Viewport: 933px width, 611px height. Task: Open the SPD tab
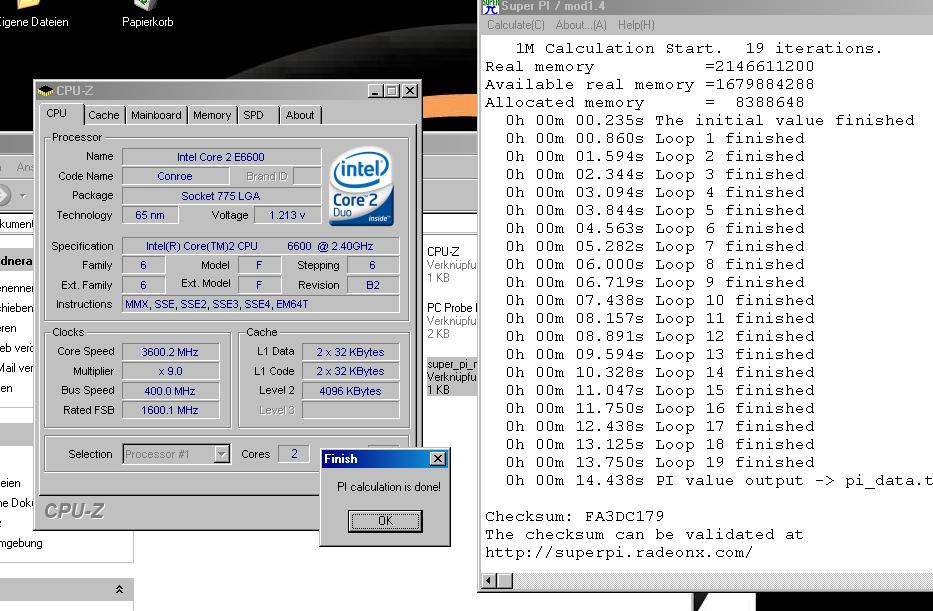pyautogui.click(x=254, y=115)
